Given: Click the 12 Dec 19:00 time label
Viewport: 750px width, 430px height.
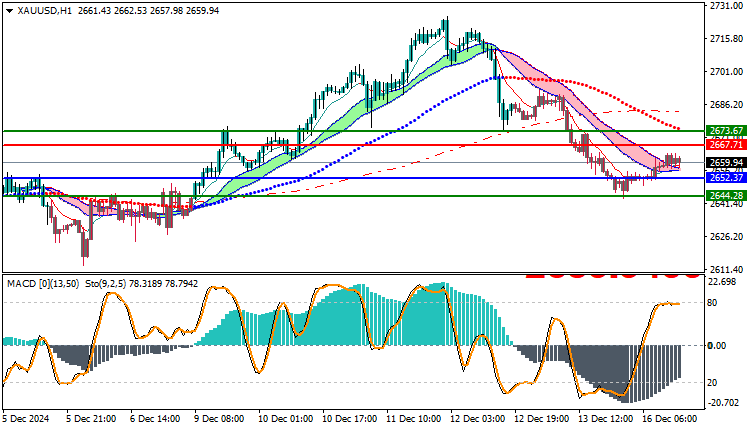Looking at the screenshot, I should (x=542, y=419).
